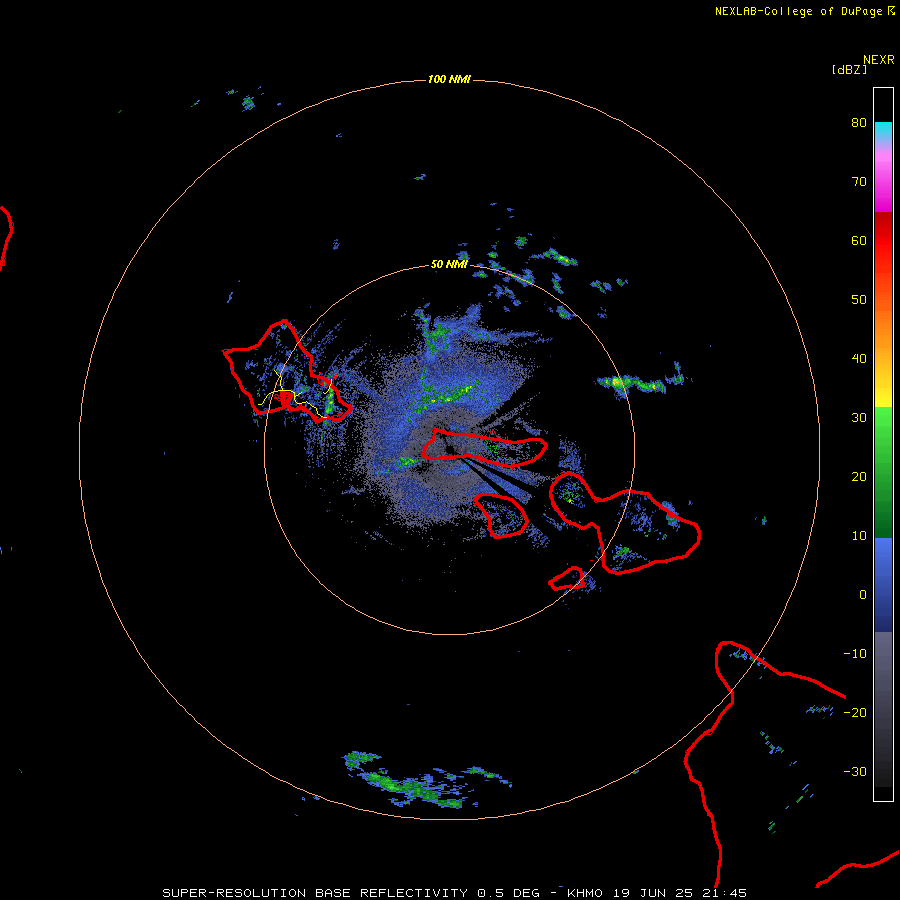Click the 50 NMI range ring label
Viewport: 900px width, 900px height.
click(x=449, y=265)
